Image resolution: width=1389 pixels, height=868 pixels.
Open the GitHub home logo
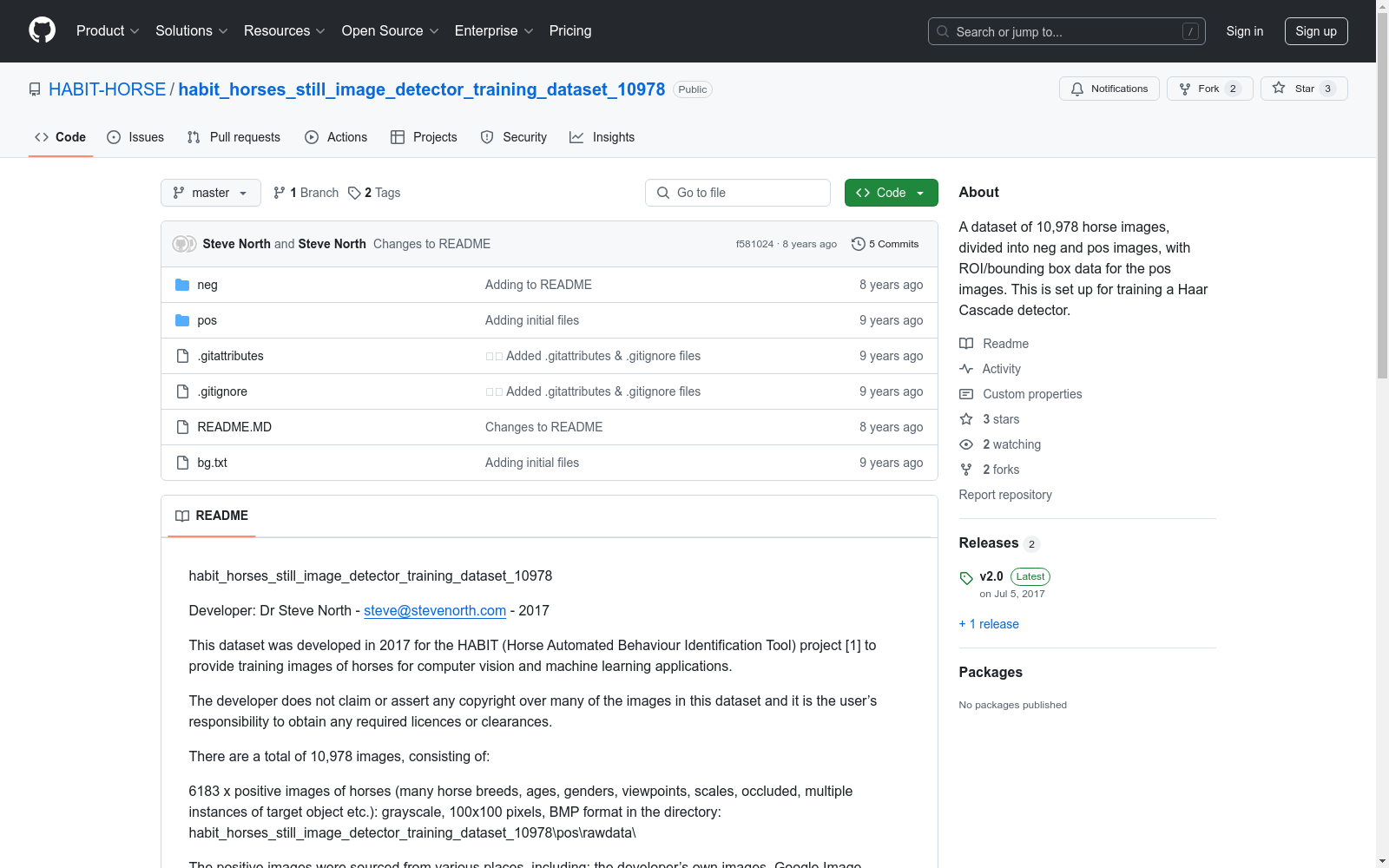coord(42,30)
